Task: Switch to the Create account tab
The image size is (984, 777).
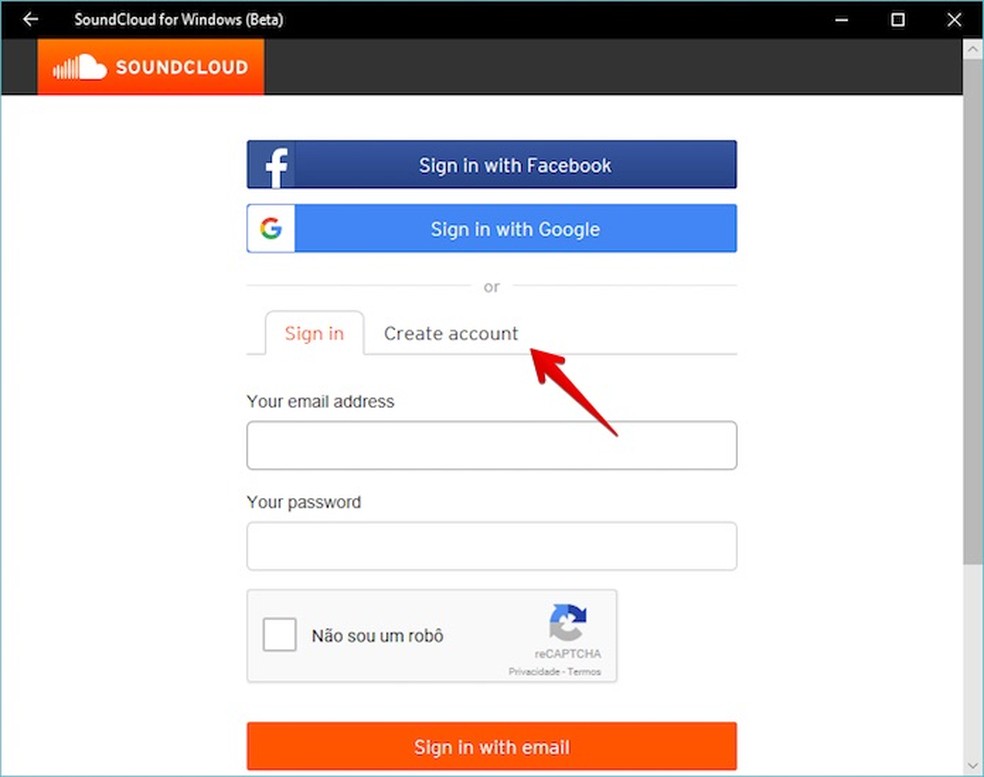Action: click(451, 333)
